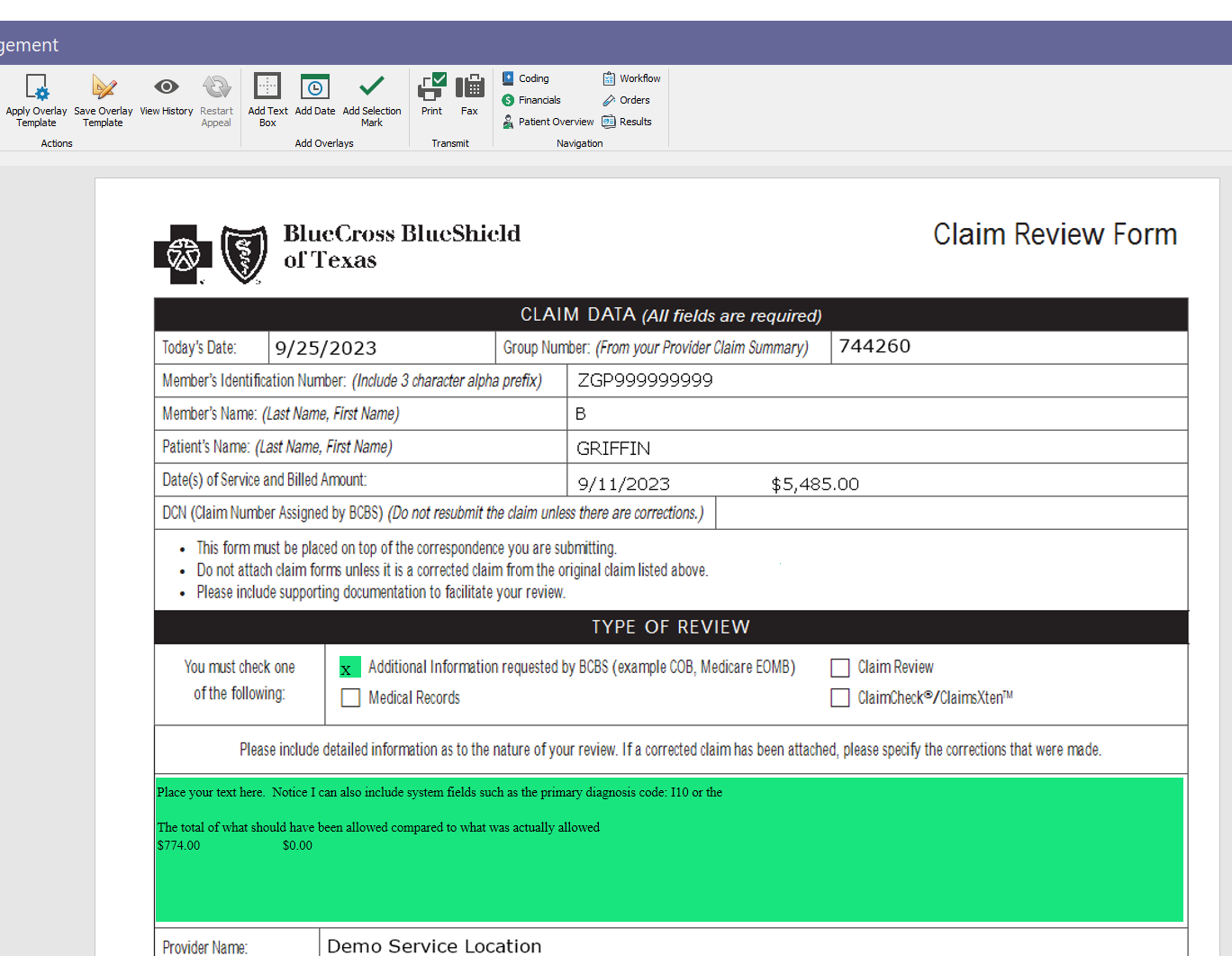The height and width of the screenshot is (956, 1232).
Task: Click date of service 9/11/2023
Action: 623,485
